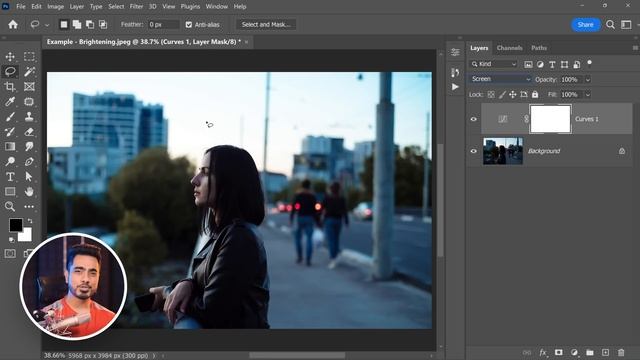
Task: Switch to the Channels tab
Action: (509, 48)
